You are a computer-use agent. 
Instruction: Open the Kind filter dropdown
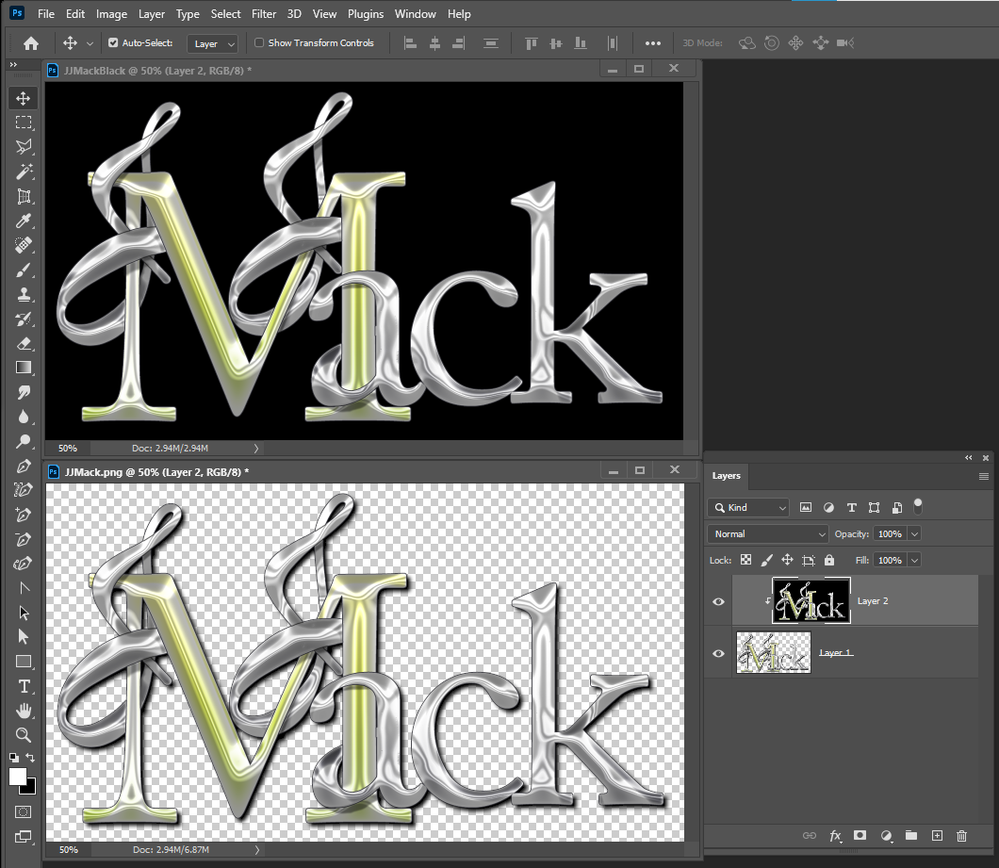(748, 507)
